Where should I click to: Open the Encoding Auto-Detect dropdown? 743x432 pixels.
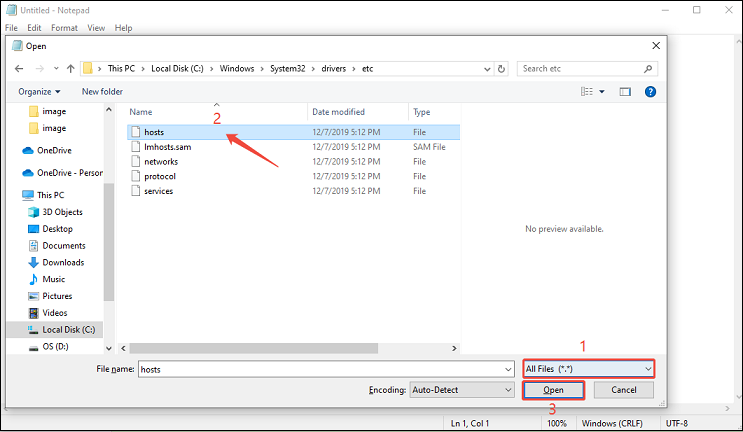[x=462, y=390]
